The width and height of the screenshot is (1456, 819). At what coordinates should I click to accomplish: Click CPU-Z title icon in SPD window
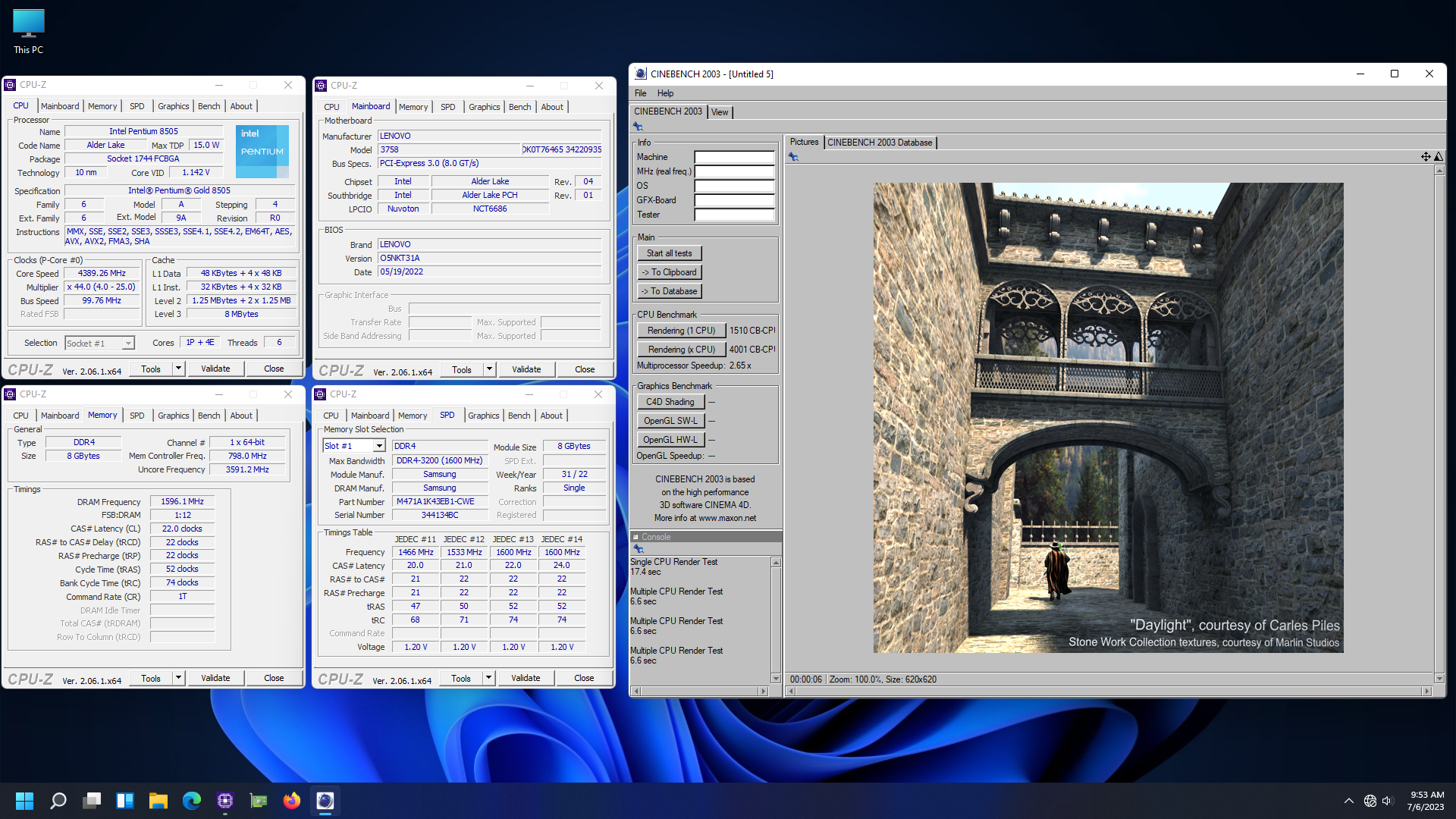pyautogui.click(x=320, y=394)
